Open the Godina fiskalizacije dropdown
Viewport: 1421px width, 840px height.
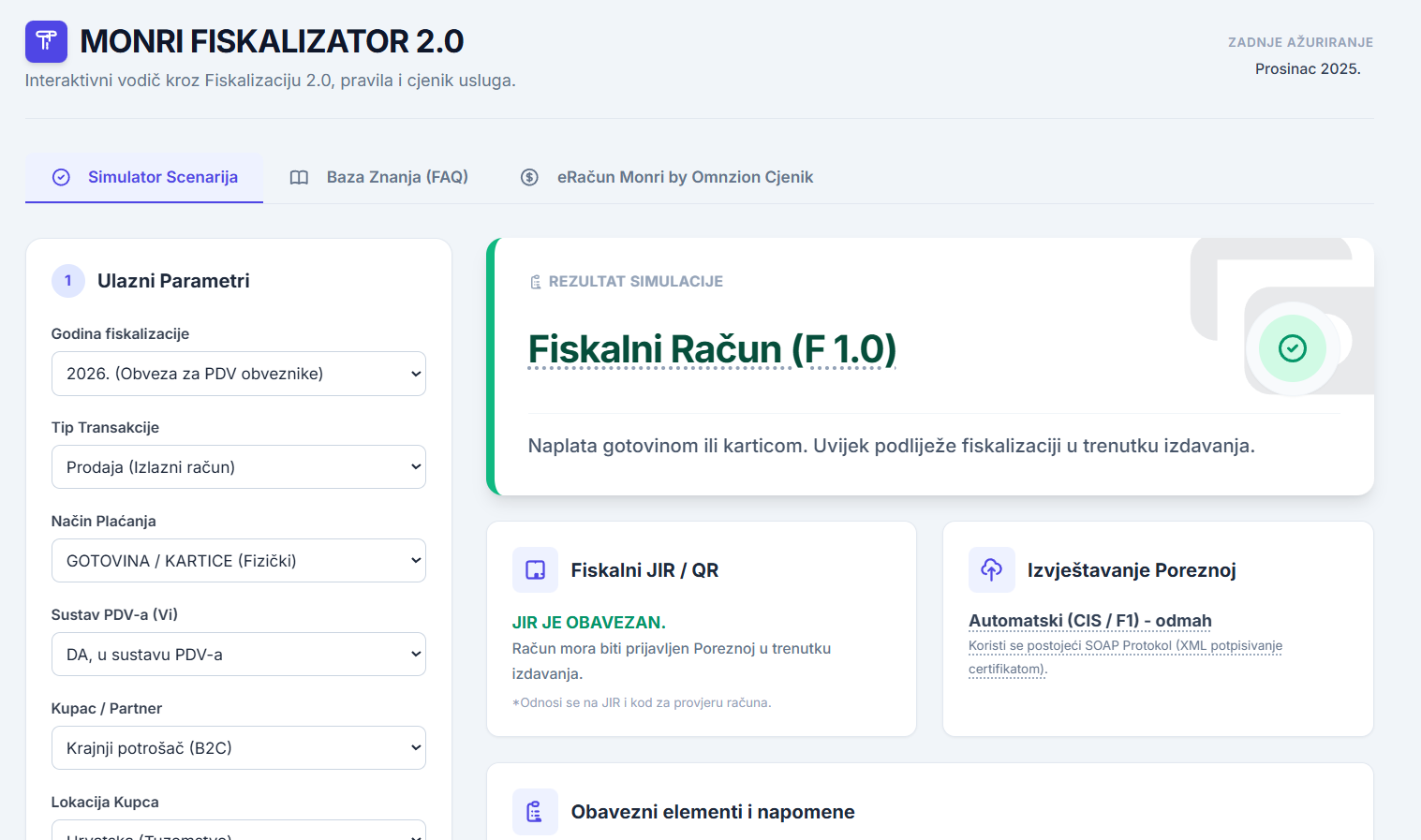(x=238, y=373)
